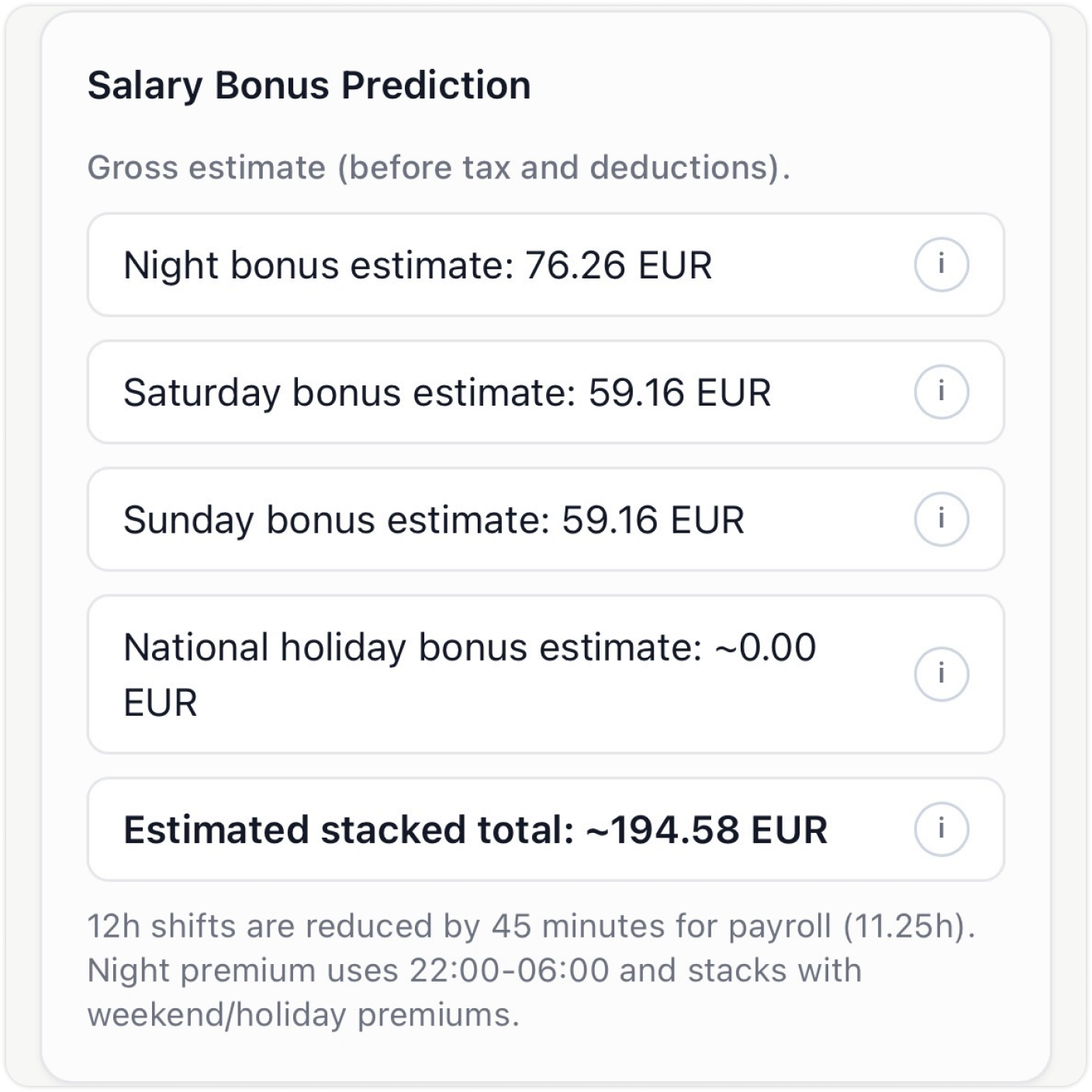Screen dimensions: 1092x1092
Task: Click the Estimated stacked total row
Action: [x=465, y=828]
